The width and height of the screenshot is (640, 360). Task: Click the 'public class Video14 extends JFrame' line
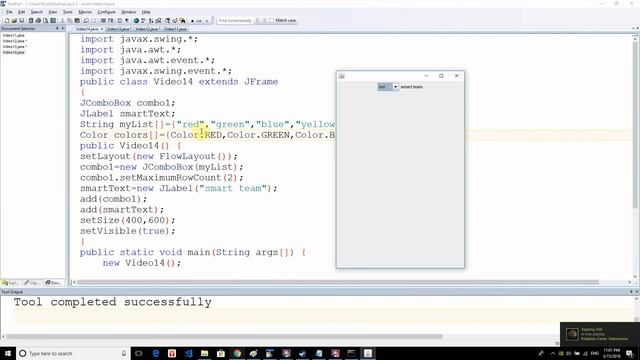point(179,82)
